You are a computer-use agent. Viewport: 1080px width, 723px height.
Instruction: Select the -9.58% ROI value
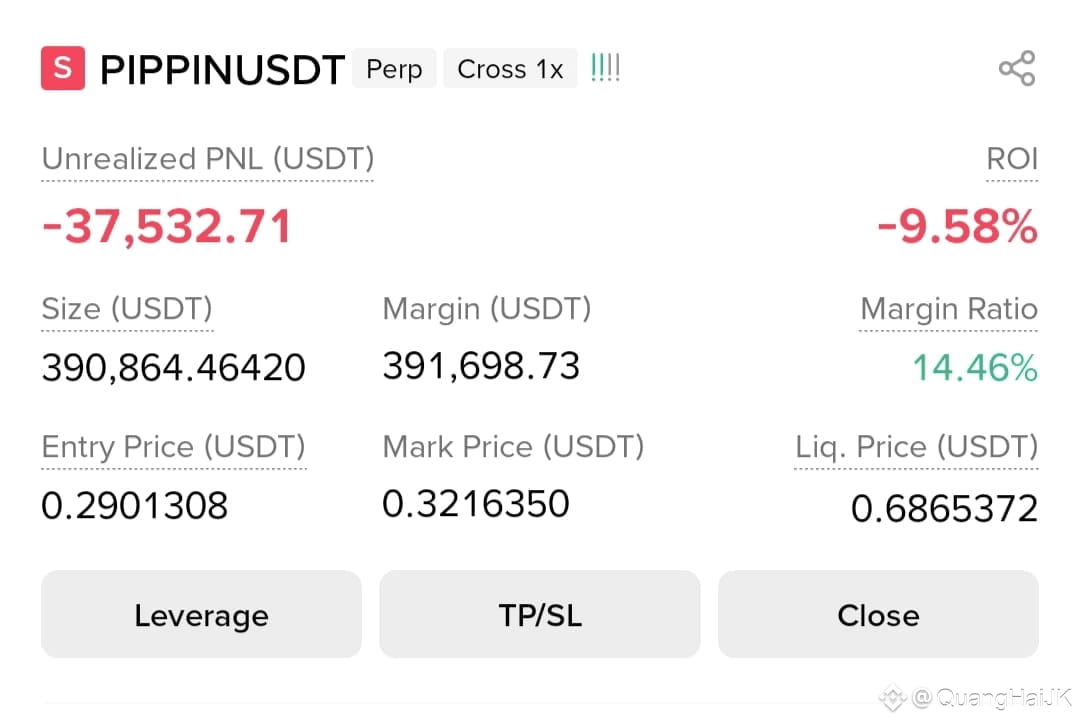click(957, 226)
